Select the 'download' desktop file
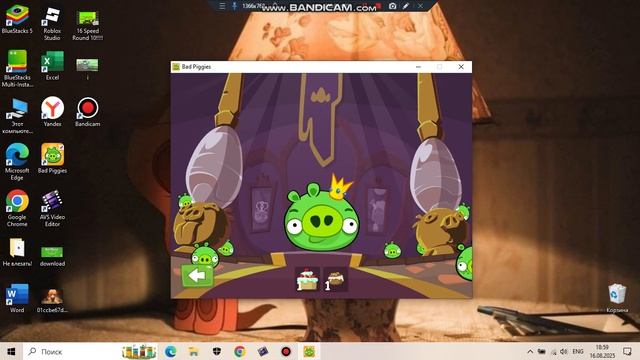Viewport: 640px width, 360px height. 52,256
